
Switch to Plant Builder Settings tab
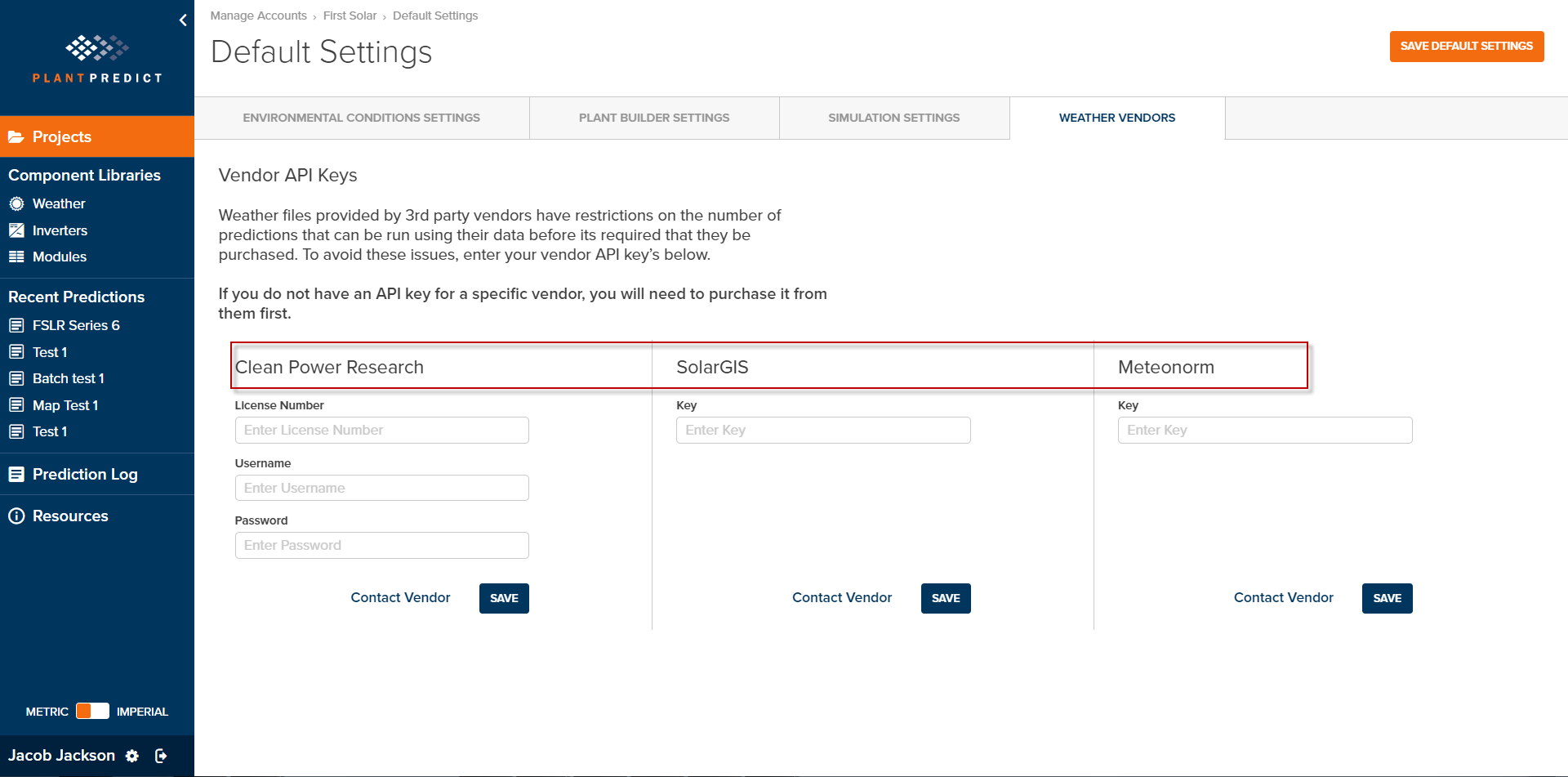click(654, 118)
